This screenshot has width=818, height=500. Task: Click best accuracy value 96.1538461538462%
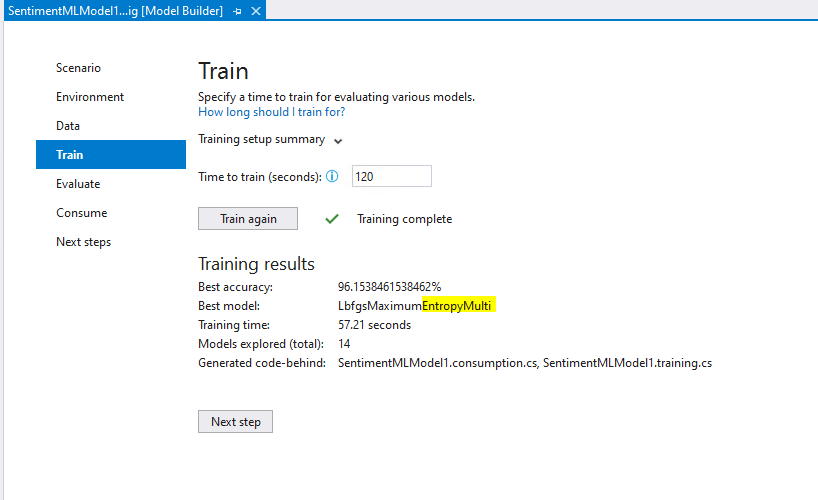click(389, 287)
